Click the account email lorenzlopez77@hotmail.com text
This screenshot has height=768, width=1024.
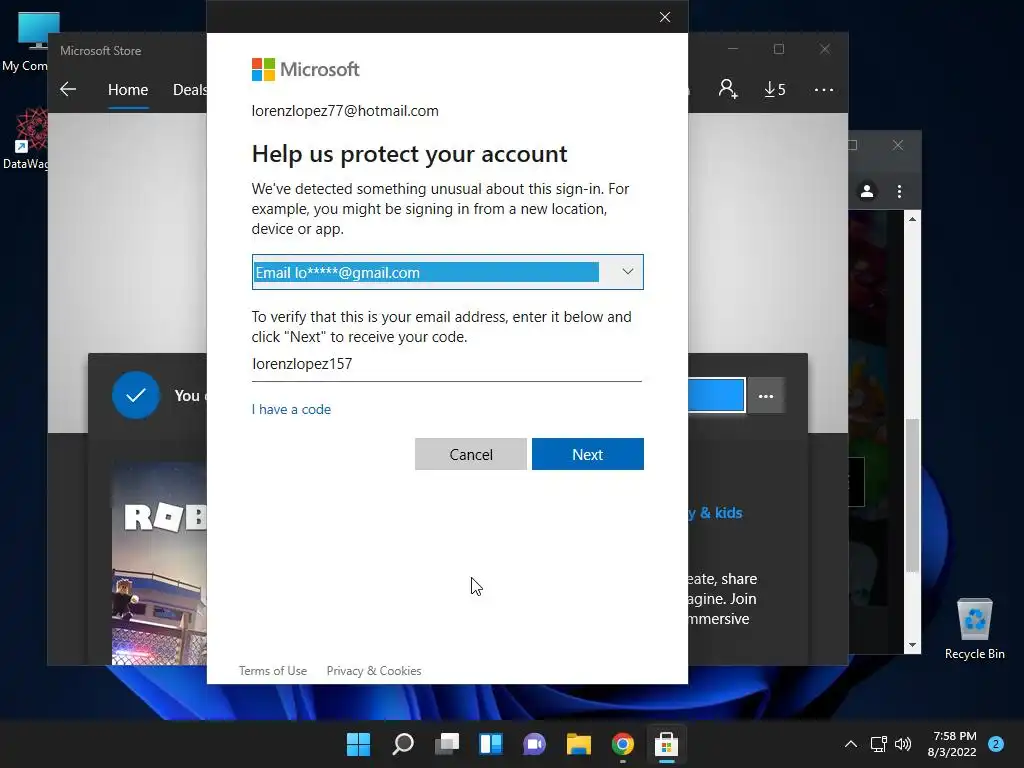coord(345,111)
